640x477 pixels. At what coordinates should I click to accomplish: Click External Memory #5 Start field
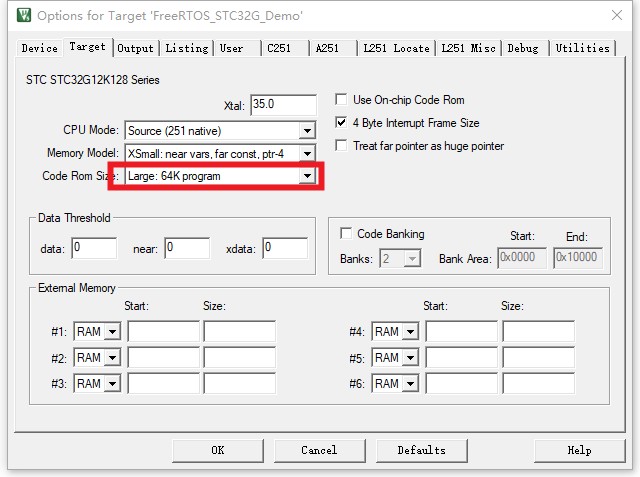click(462, 357)
